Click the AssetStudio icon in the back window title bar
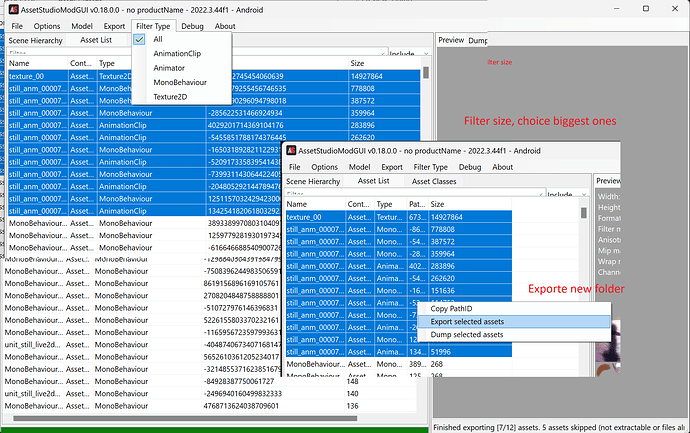Screen dimensions: 690x433 (x=14, y=9)
